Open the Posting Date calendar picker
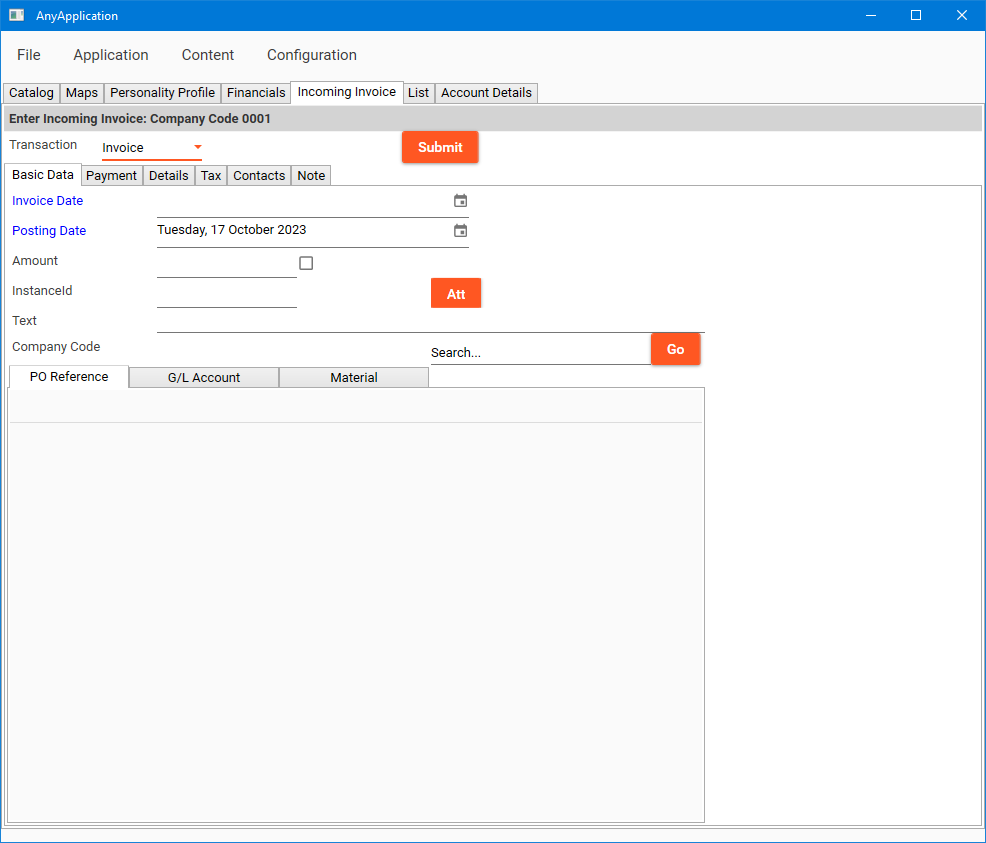Image resolution: width=986 pixels, height=843 pixels. pyautogui.click(x=460, y=231)
